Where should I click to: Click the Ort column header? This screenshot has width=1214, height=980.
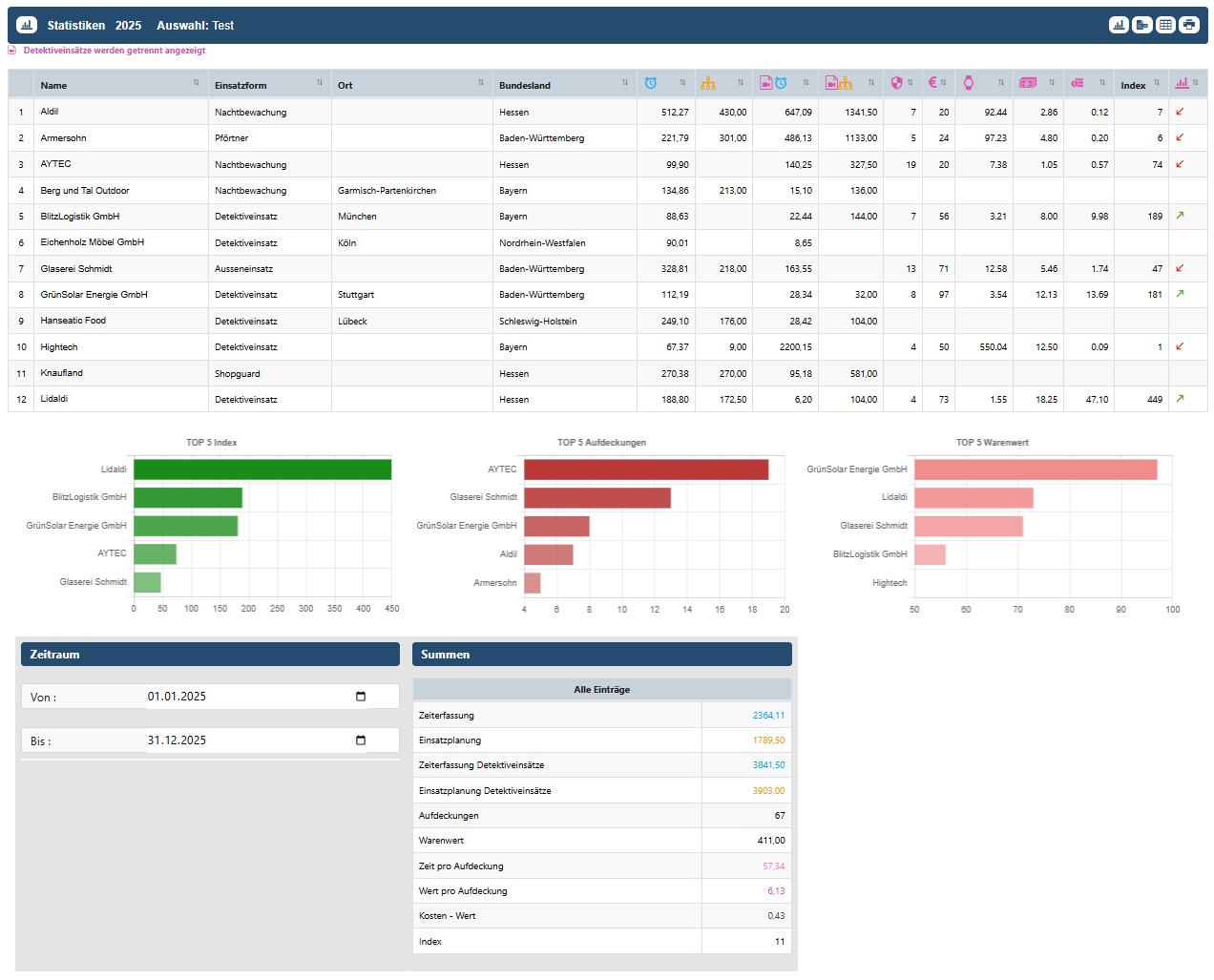[x=345, y=85]
